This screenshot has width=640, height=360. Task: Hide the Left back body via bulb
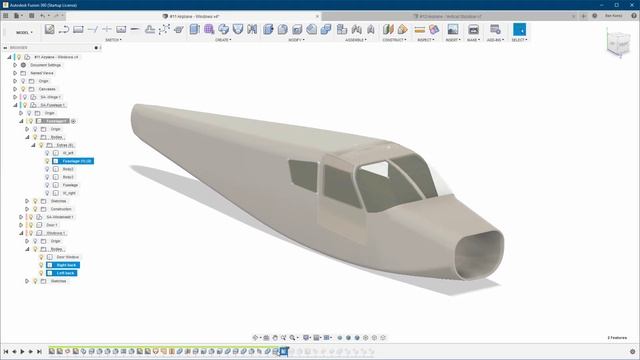[41, 273]
